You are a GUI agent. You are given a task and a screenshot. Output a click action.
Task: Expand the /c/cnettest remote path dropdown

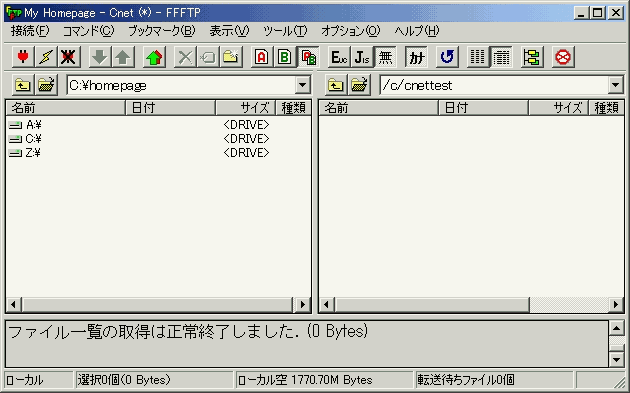click(615, 85)
